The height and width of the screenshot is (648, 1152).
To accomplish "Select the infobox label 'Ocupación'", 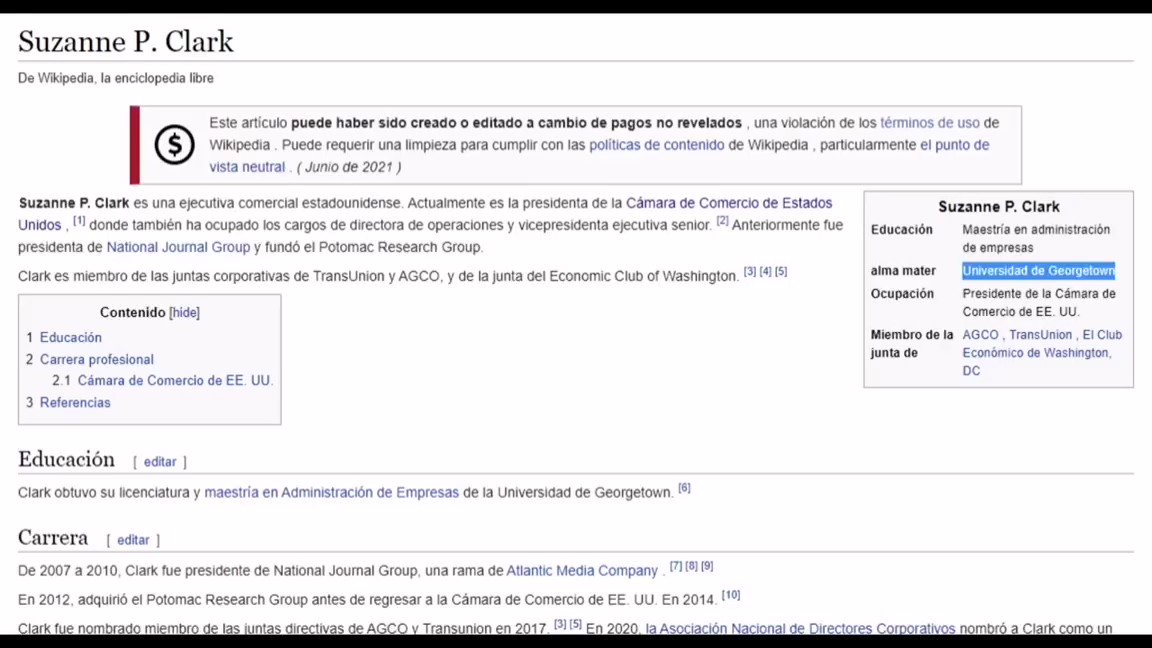I will 902,293.
